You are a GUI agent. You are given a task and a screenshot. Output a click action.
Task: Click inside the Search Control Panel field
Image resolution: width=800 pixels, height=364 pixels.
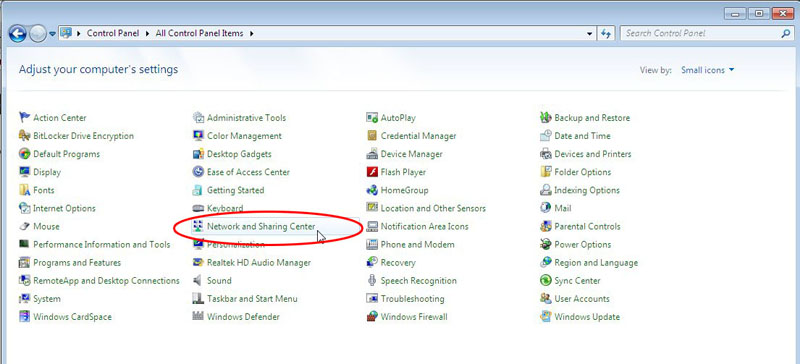tap(702, 34)
